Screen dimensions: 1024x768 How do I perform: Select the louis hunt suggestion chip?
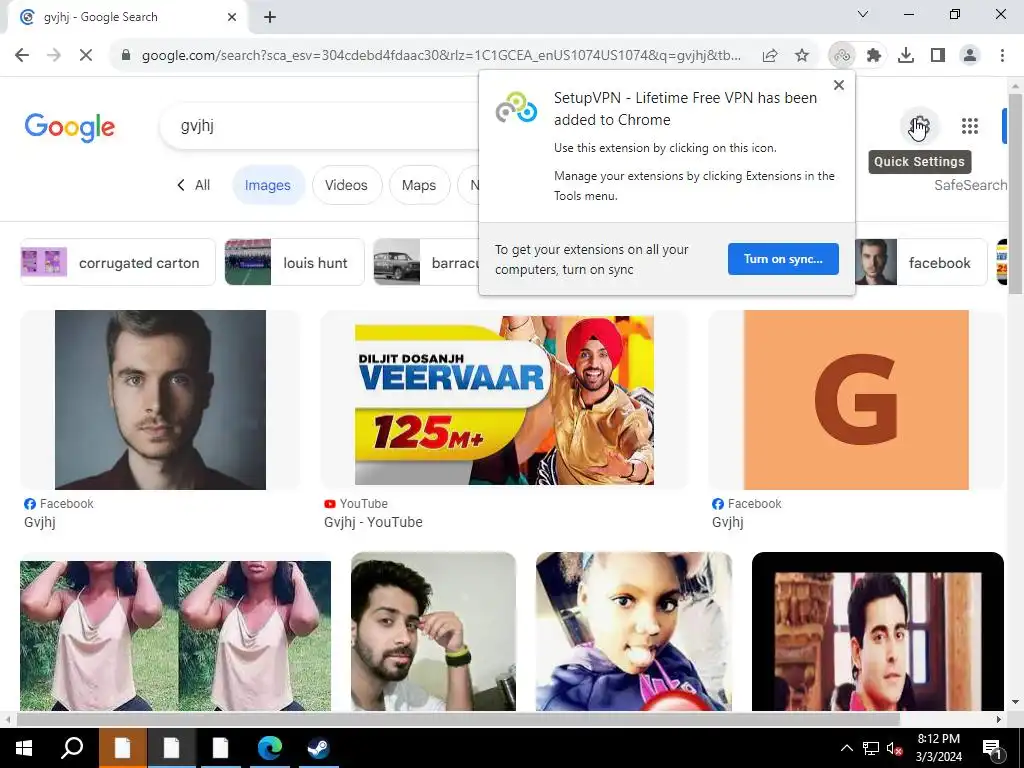(295, 263)
